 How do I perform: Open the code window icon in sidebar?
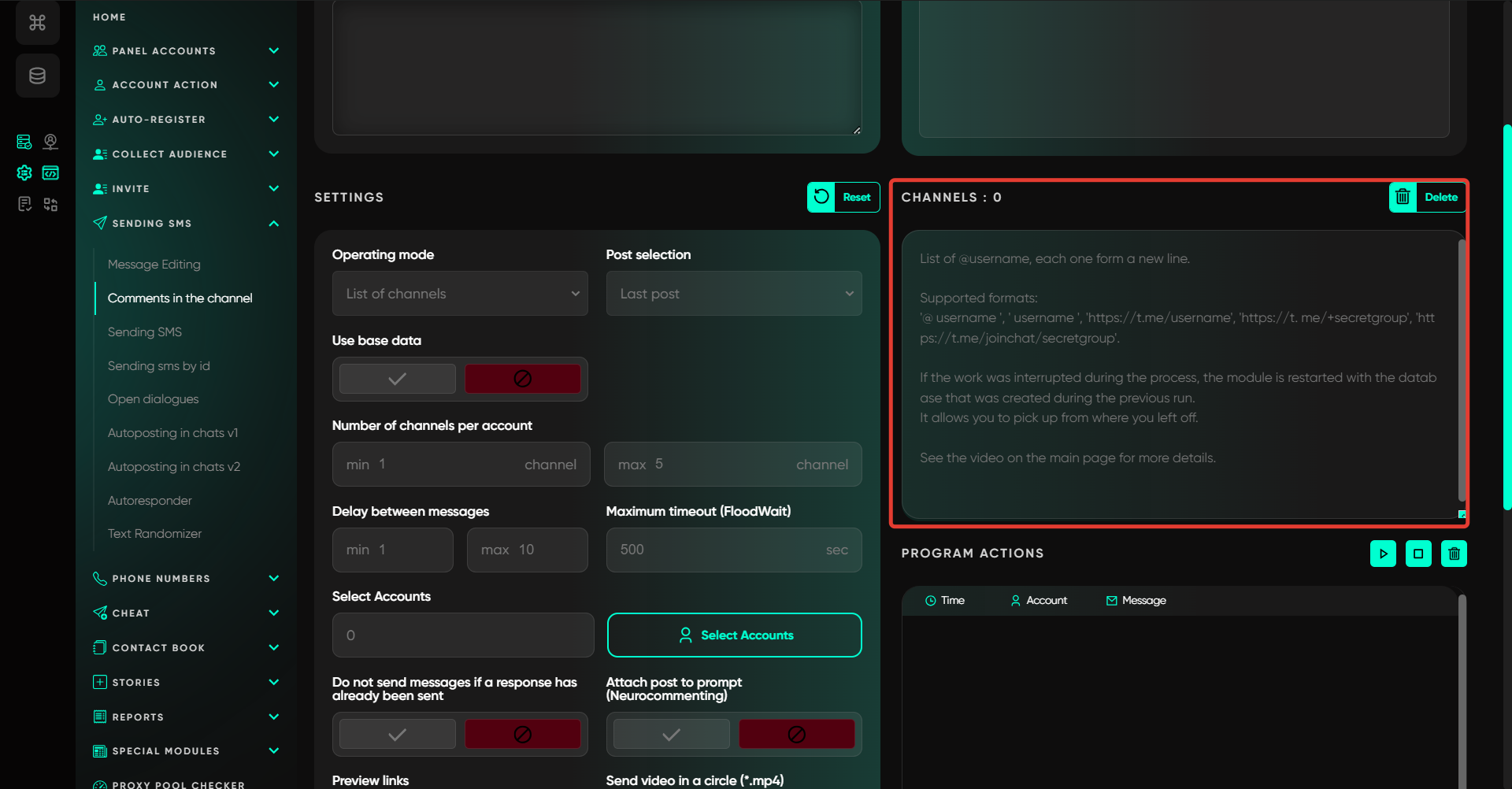pyautogui.click(x=50, y=173)
